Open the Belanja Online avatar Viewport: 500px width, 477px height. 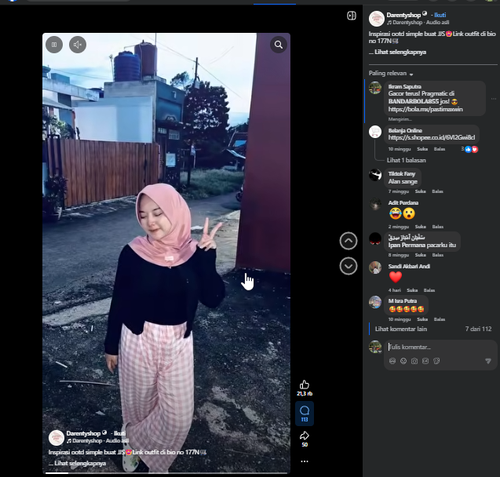(375, 132)
